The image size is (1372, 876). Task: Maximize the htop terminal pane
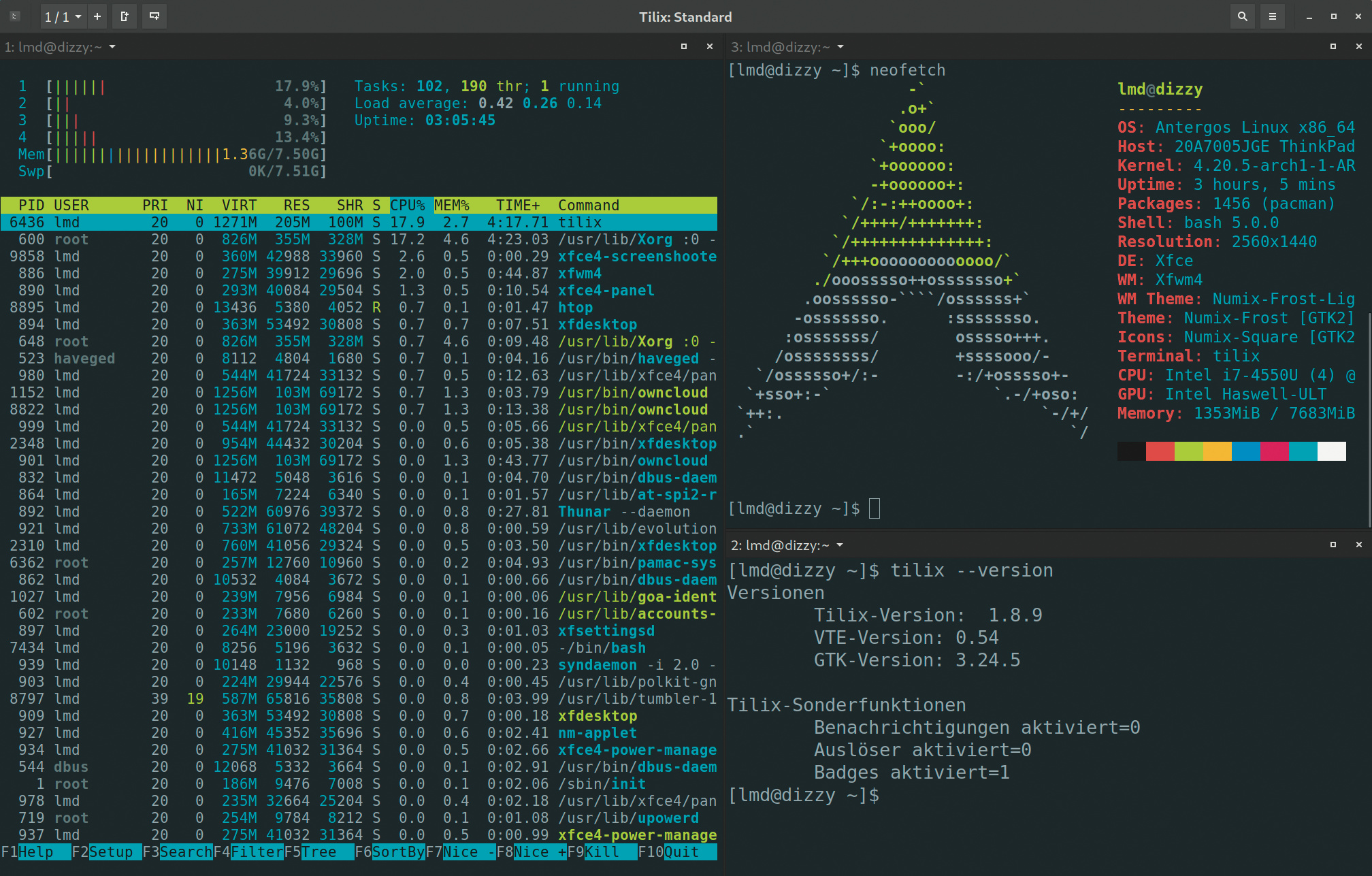(684, 46)
